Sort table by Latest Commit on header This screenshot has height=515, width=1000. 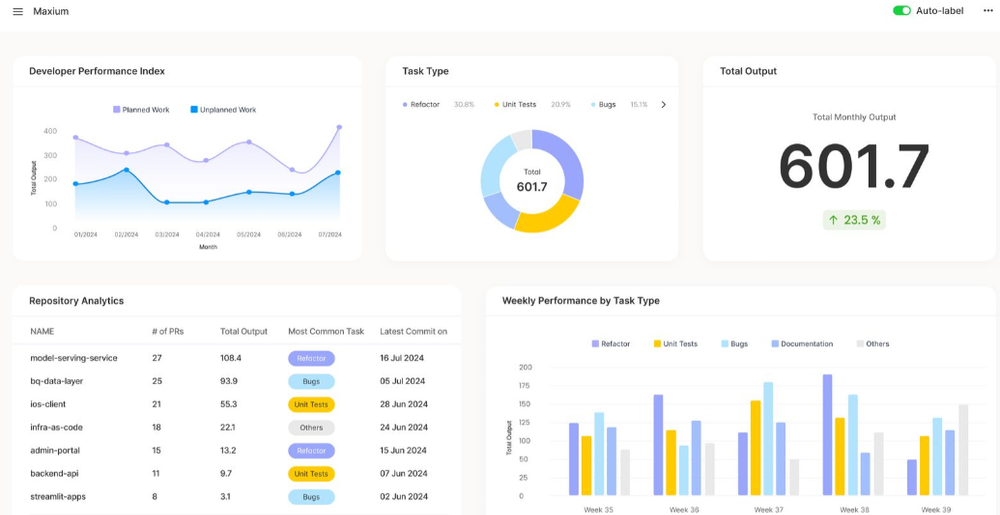click(413, 331)
